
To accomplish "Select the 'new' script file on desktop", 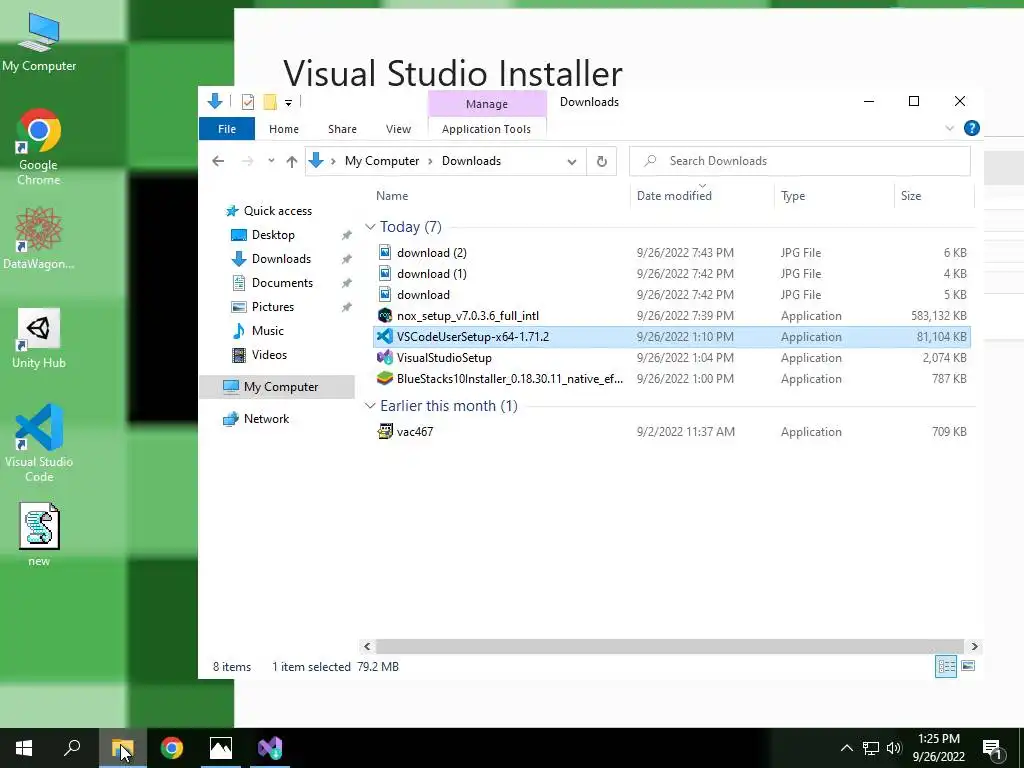I will (39, 534).
